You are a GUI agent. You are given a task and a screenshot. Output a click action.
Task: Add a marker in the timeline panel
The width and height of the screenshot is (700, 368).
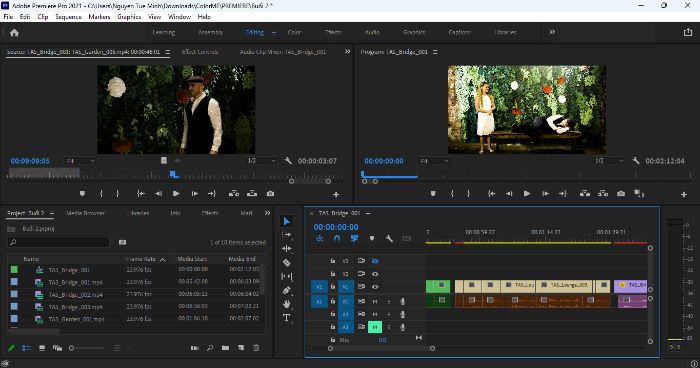[x=372, y=238]
